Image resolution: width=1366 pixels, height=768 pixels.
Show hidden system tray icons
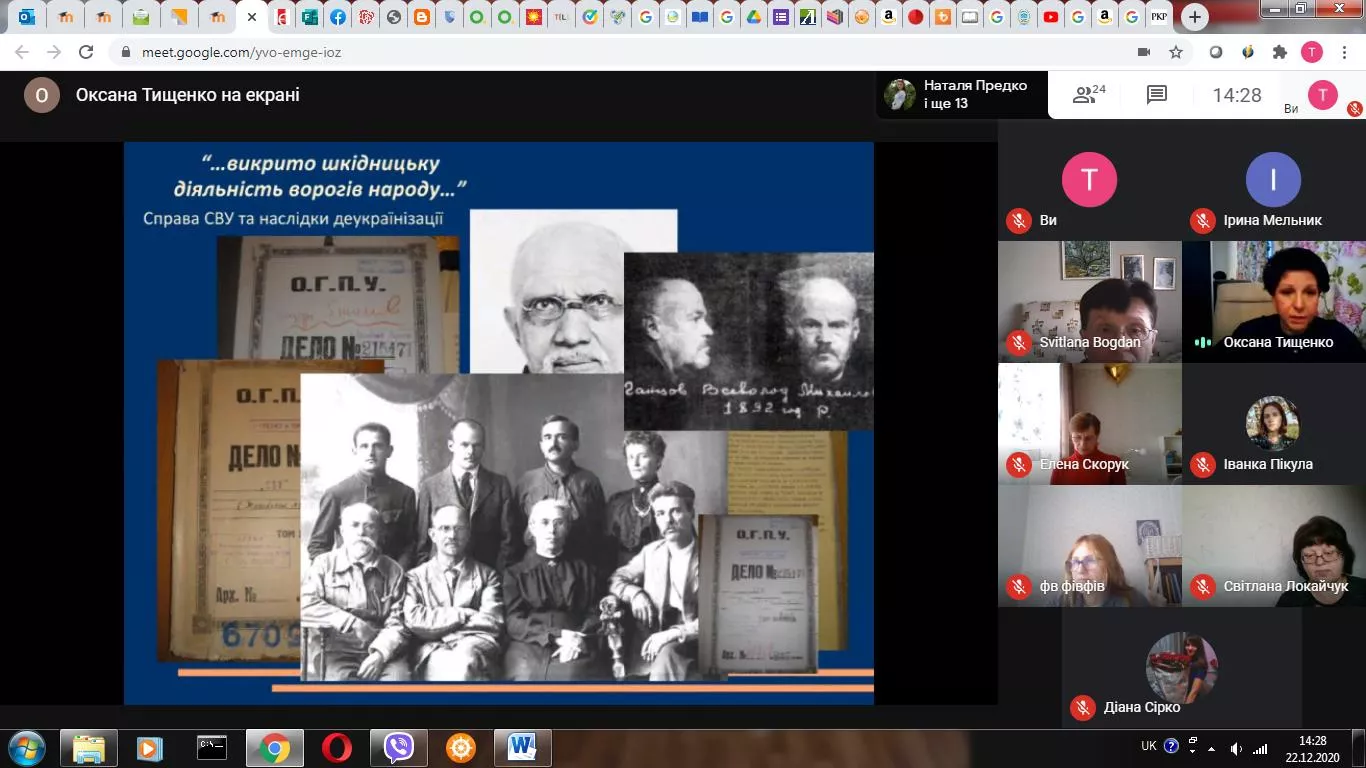pos(1212,748)
